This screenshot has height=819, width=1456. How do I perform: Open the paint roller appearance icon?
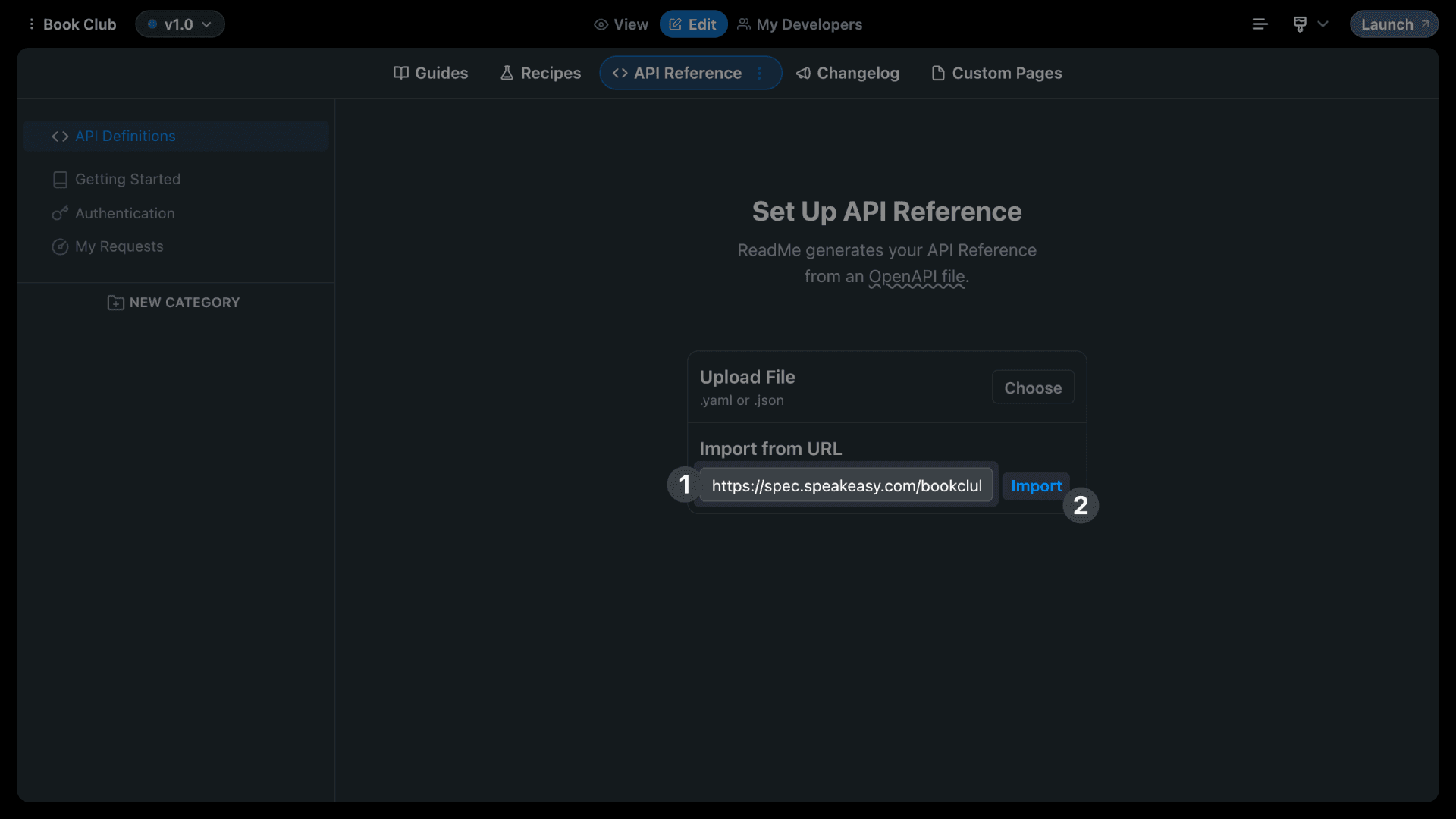coord(1300,24)
